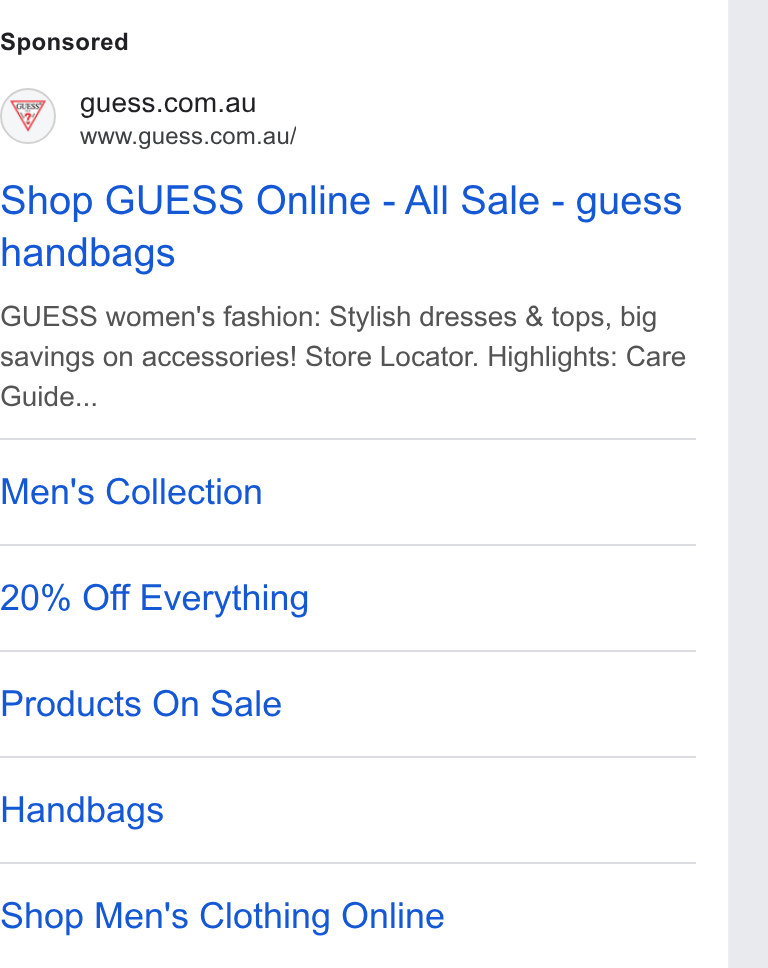Open the Shop GUESS Online headline link
The width and height of the screenshot is (768, 968).
[341, 227]
